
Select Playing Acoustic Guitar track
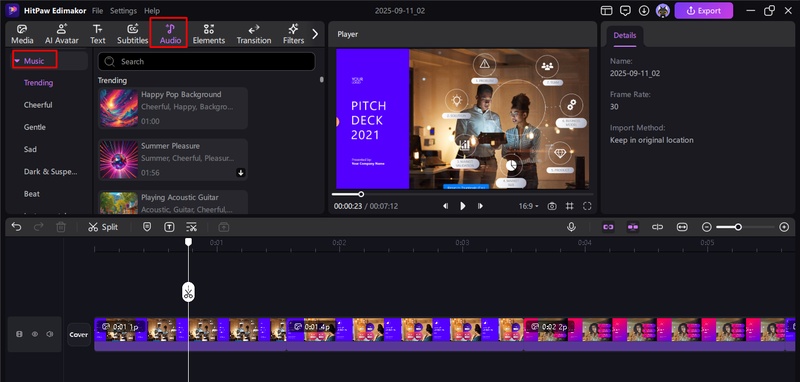coord(173,202)
